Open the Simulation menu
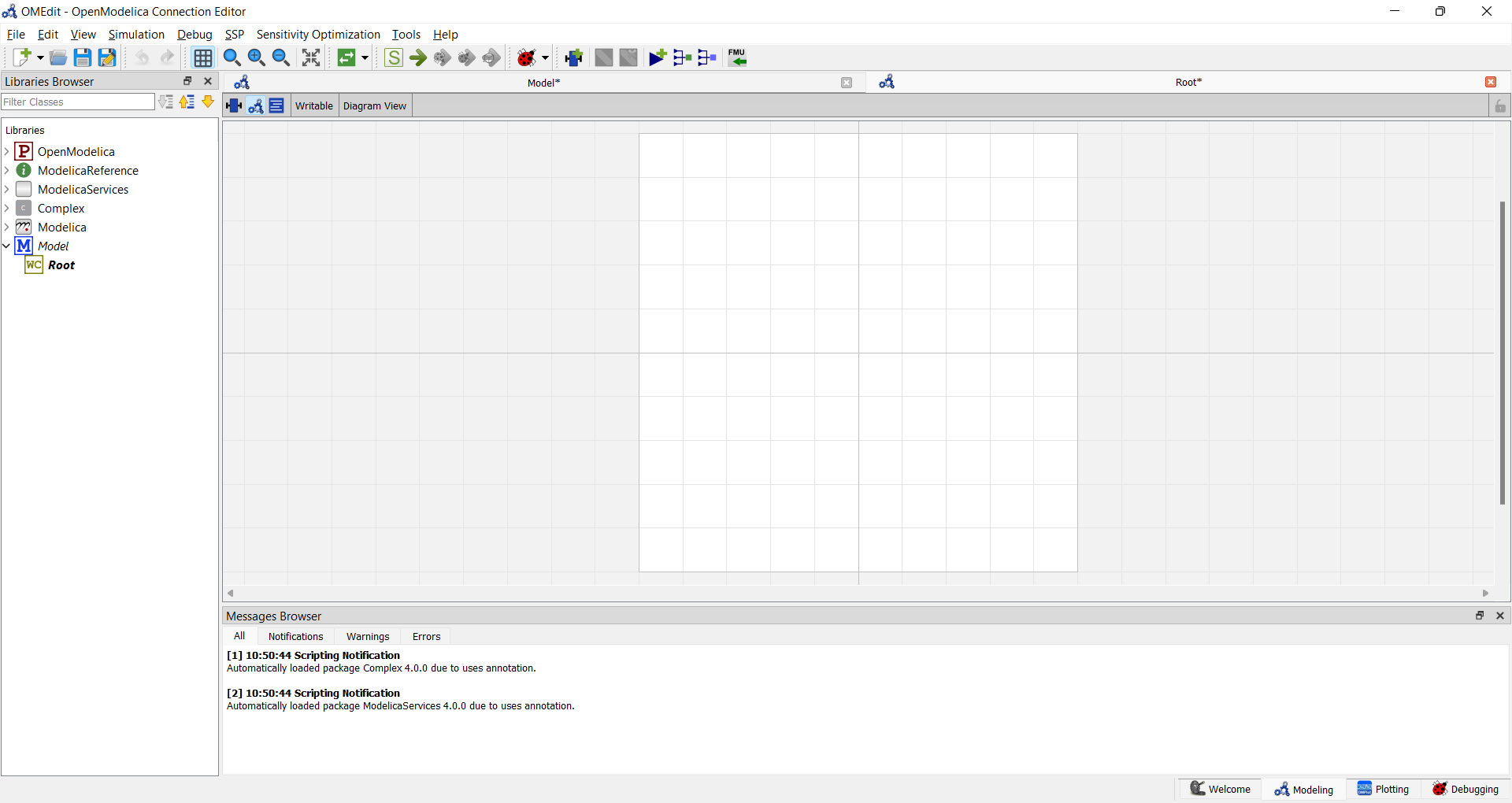 click(x=136, y=35)
